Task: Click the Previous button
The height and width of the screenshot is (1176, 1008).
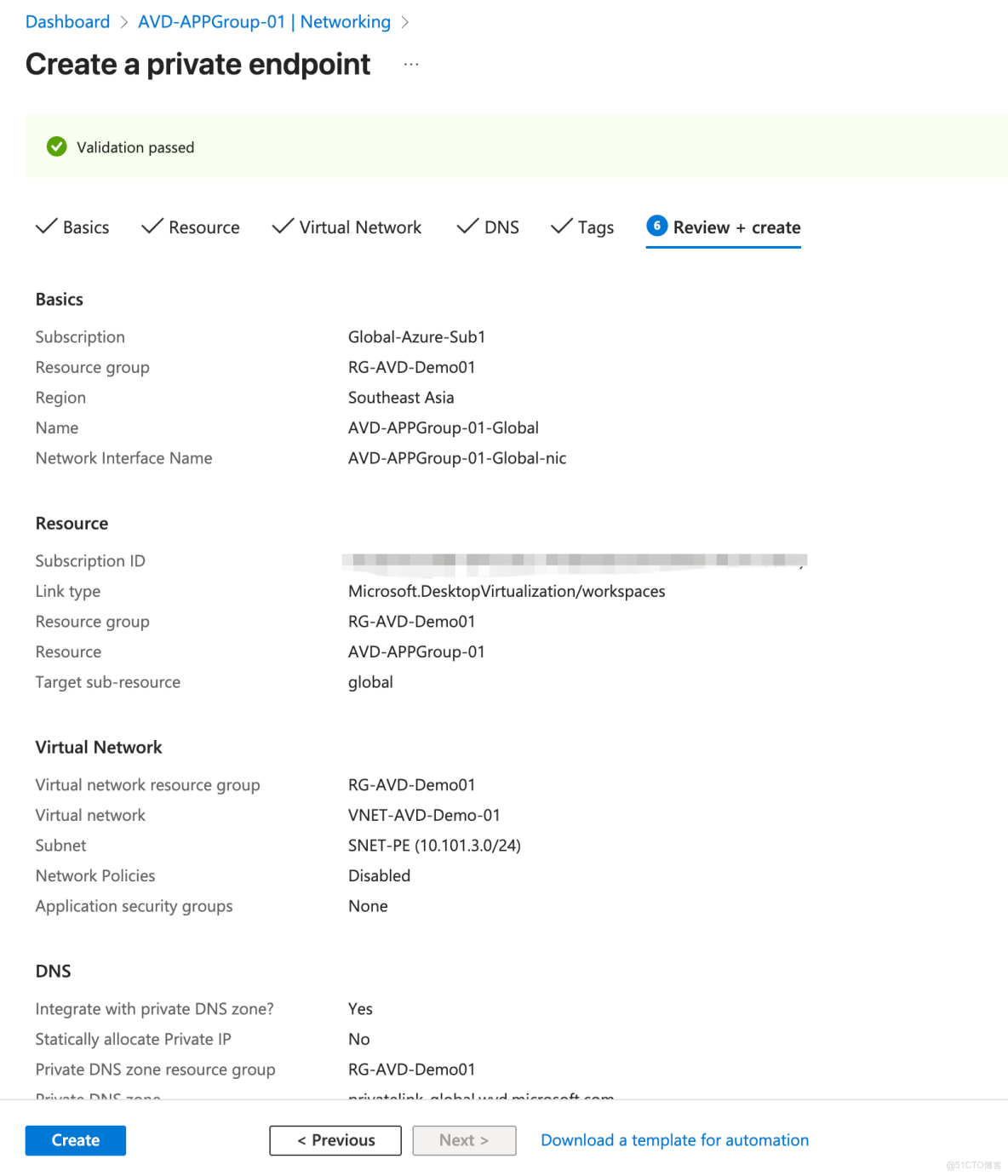Action: pos(335,1140)
